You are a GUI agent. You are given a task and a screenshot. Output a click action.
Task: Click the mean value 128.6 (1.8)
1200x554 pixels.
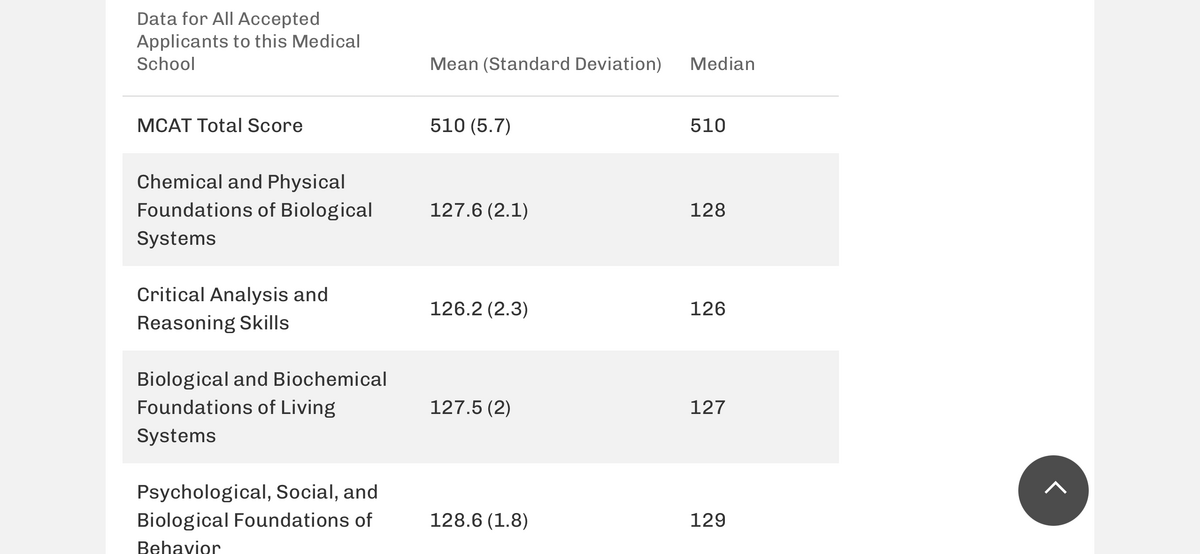click(x=479, y=520)
